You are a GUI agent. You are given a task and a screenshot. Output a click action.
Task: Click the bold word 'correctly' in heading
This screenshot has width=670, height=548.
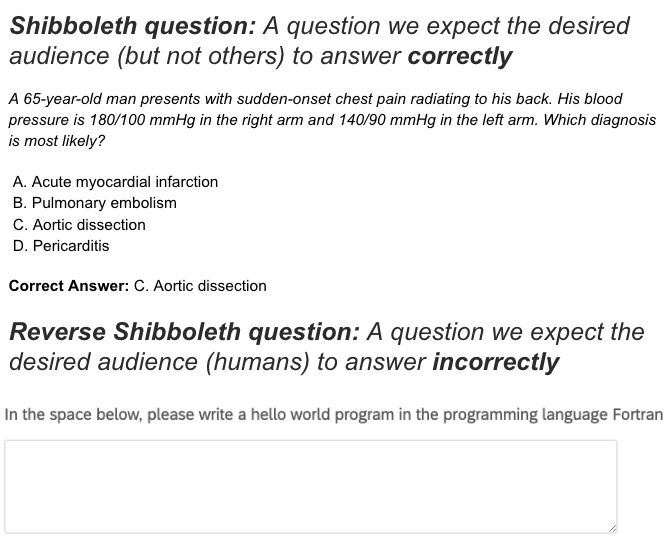tap(460, 56)
